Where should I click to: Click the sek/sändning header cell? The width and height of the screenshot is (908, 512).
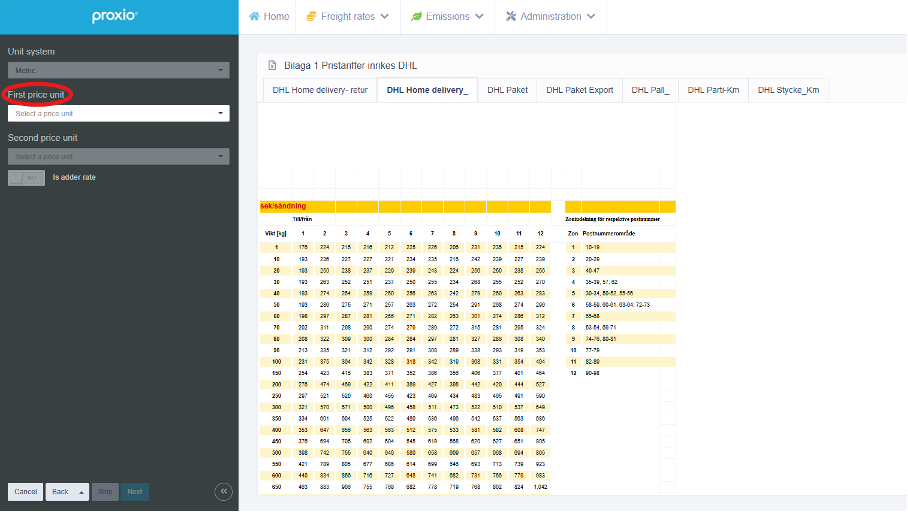[297, 206]
